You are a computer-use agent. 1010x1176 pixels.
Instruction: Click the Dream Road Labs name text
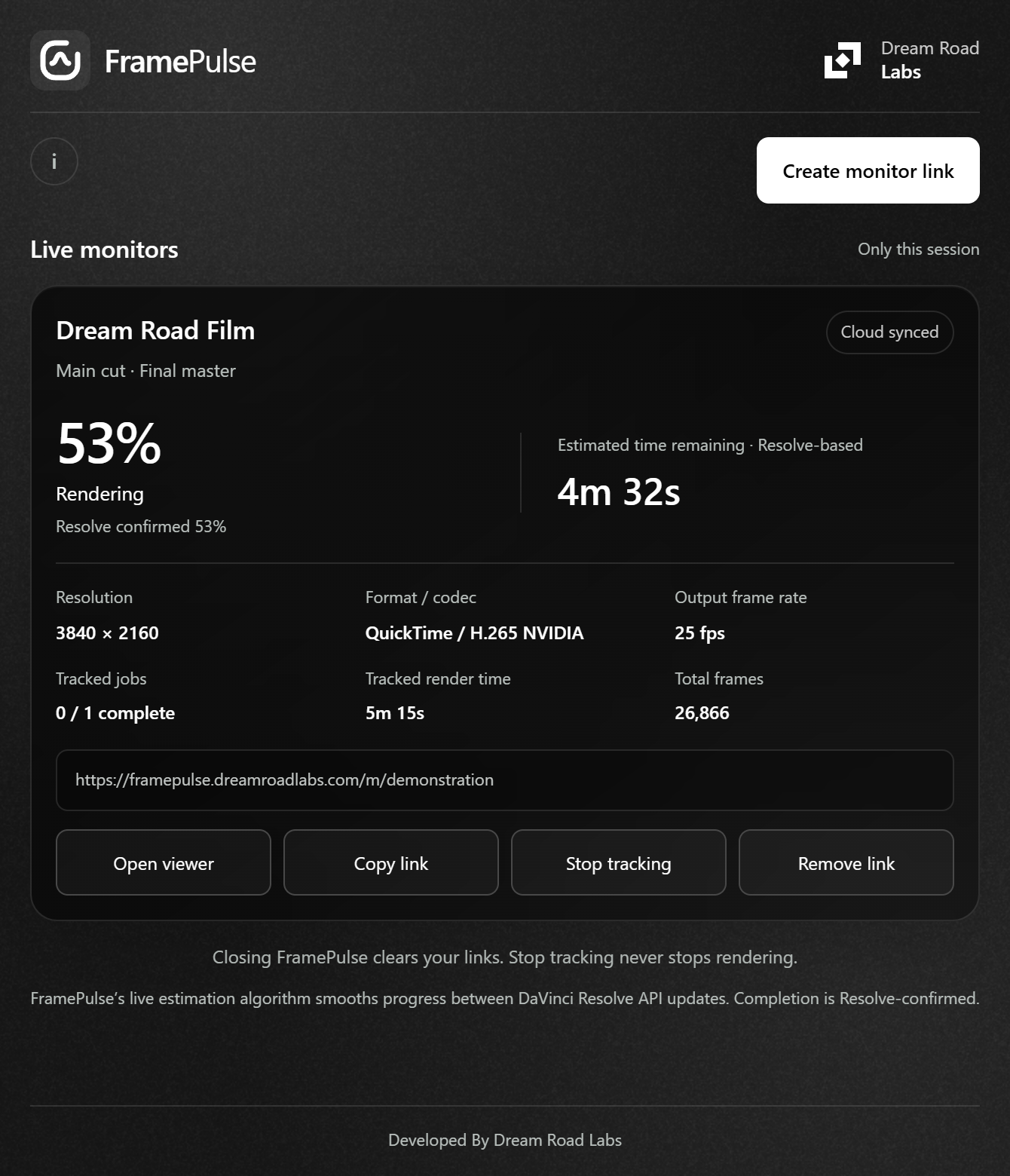(930, 60)
